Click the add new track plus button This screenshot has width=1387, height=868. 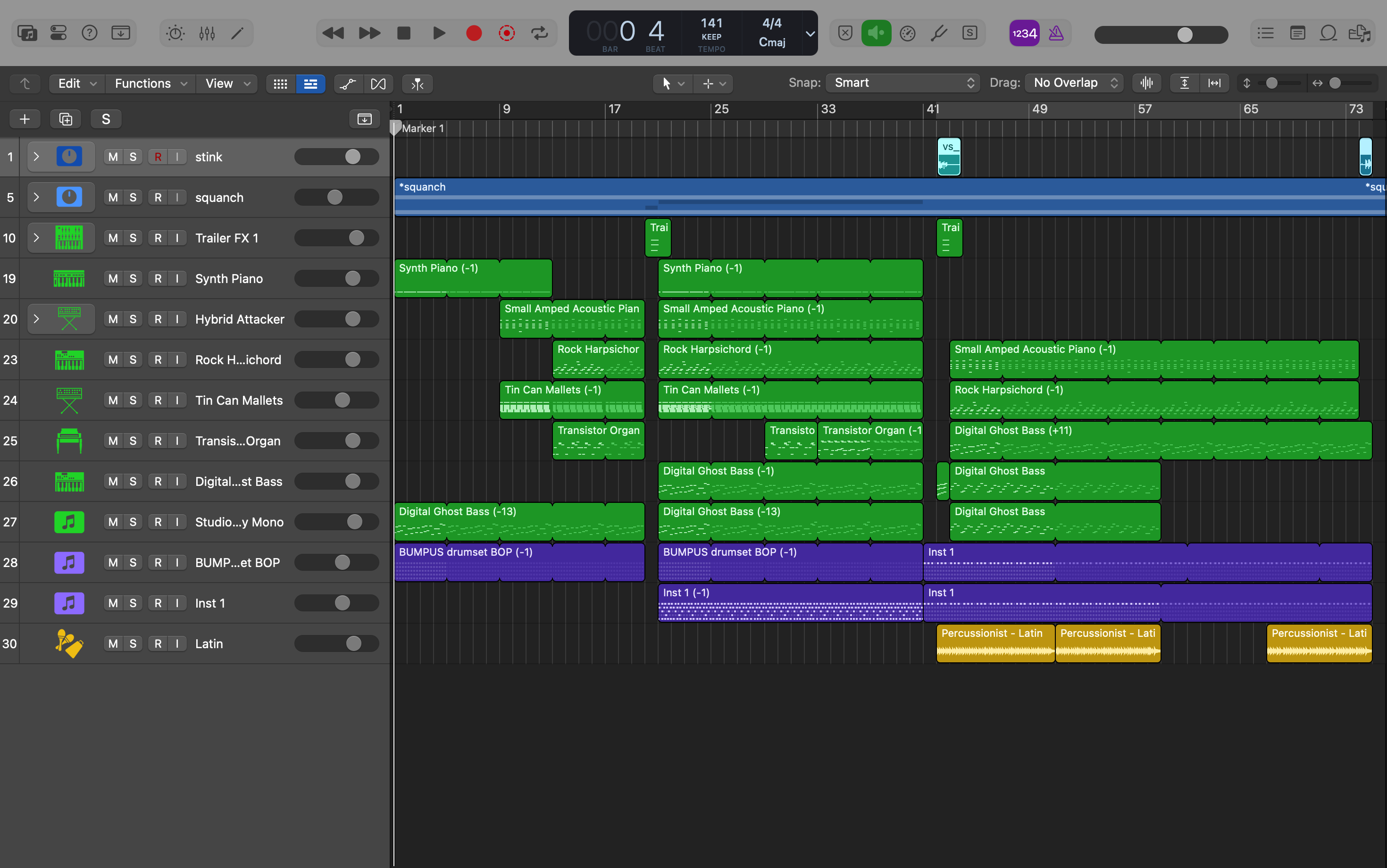click(25, 119)
